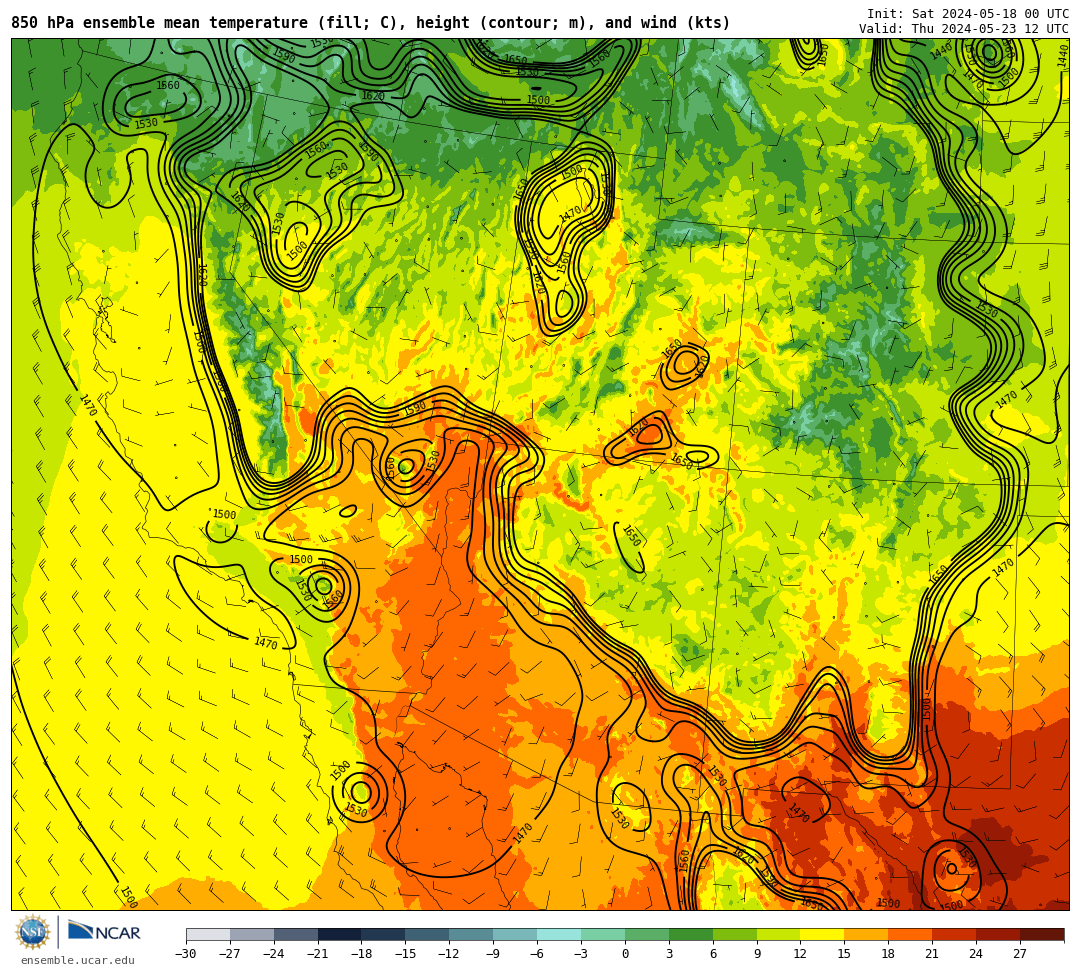Pick the dark red 24 to 27 swatch

pos(999,934)
